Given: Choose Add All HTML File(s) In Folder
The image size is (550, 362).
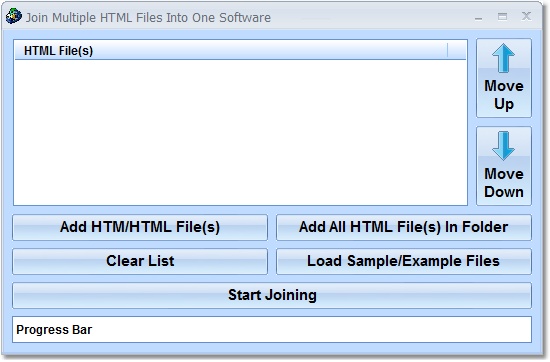Looking at the screenshot, I should 404,227.
